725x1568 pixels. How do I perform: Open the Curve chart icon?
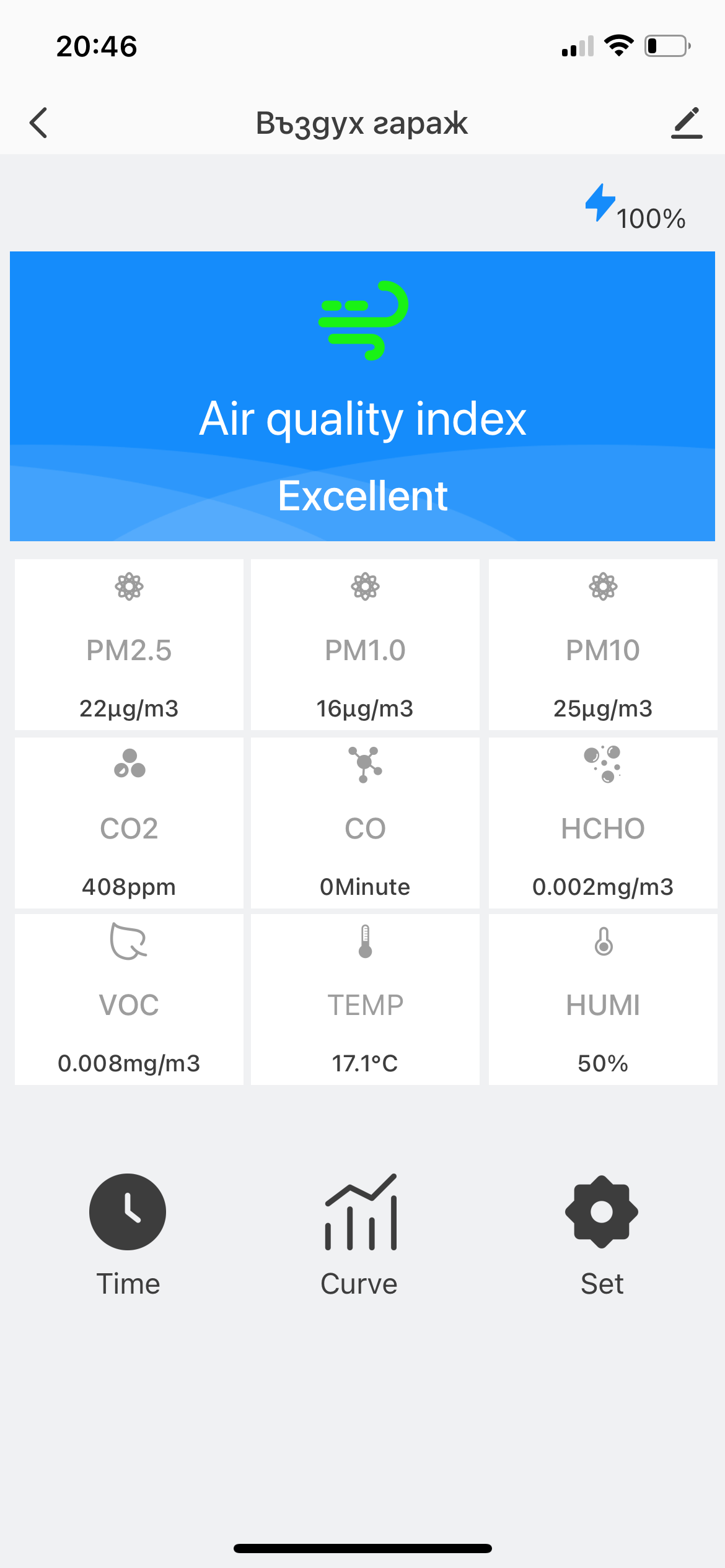point(361,1213)
